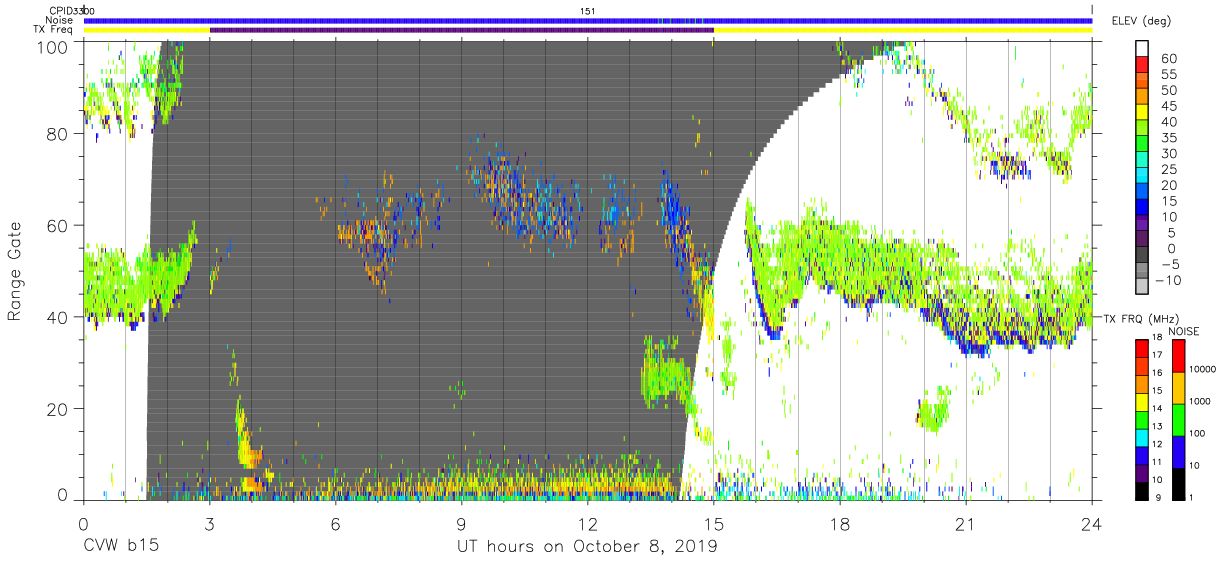
Task: Click the '20' tick label on Range Gate axis
Action: coord(57,408)
